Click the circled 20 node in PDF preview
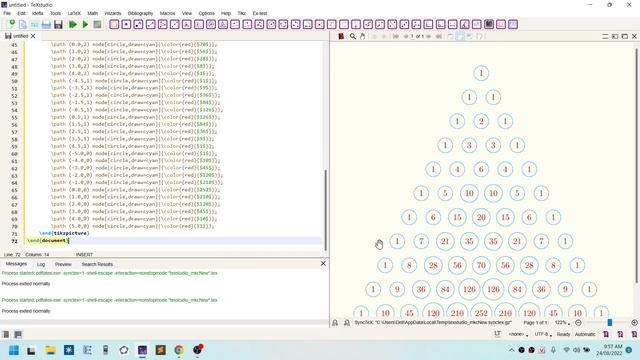The width and height of the screenshot is (640, 360). coord(481,217)
